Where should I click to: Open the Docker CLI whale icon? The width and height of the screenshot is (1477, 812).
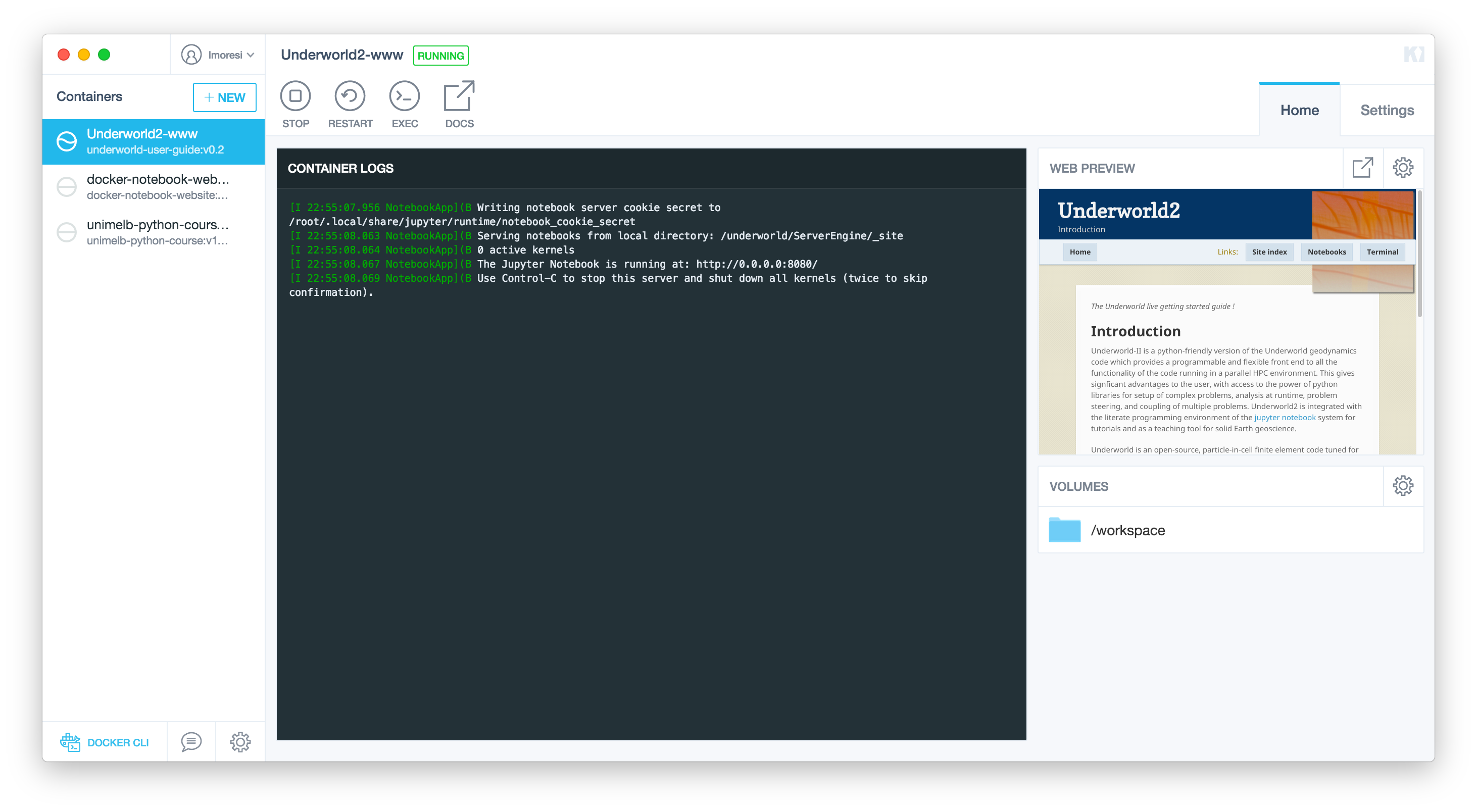(70, 742)
